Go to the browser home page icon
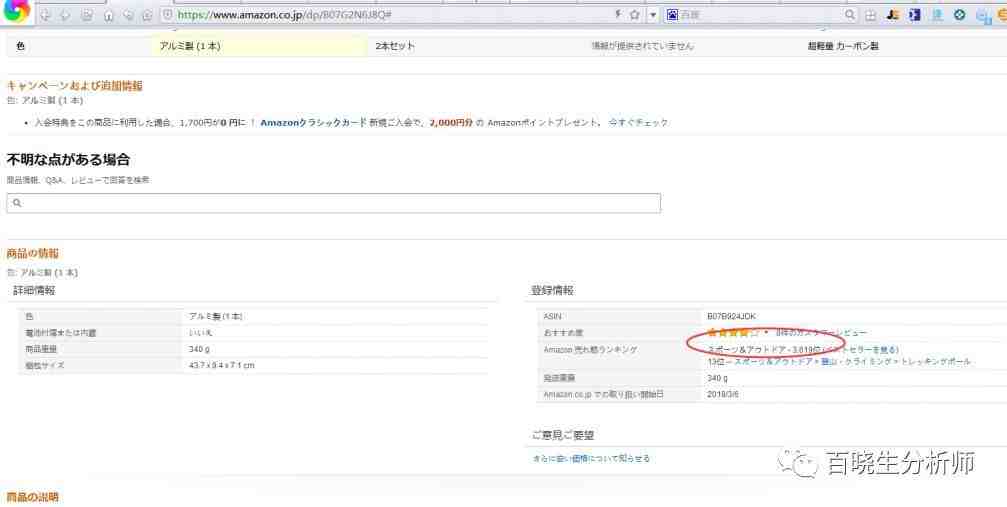Image resolution: width=1007 pixels, height=507 pixels. pos(109,15)
